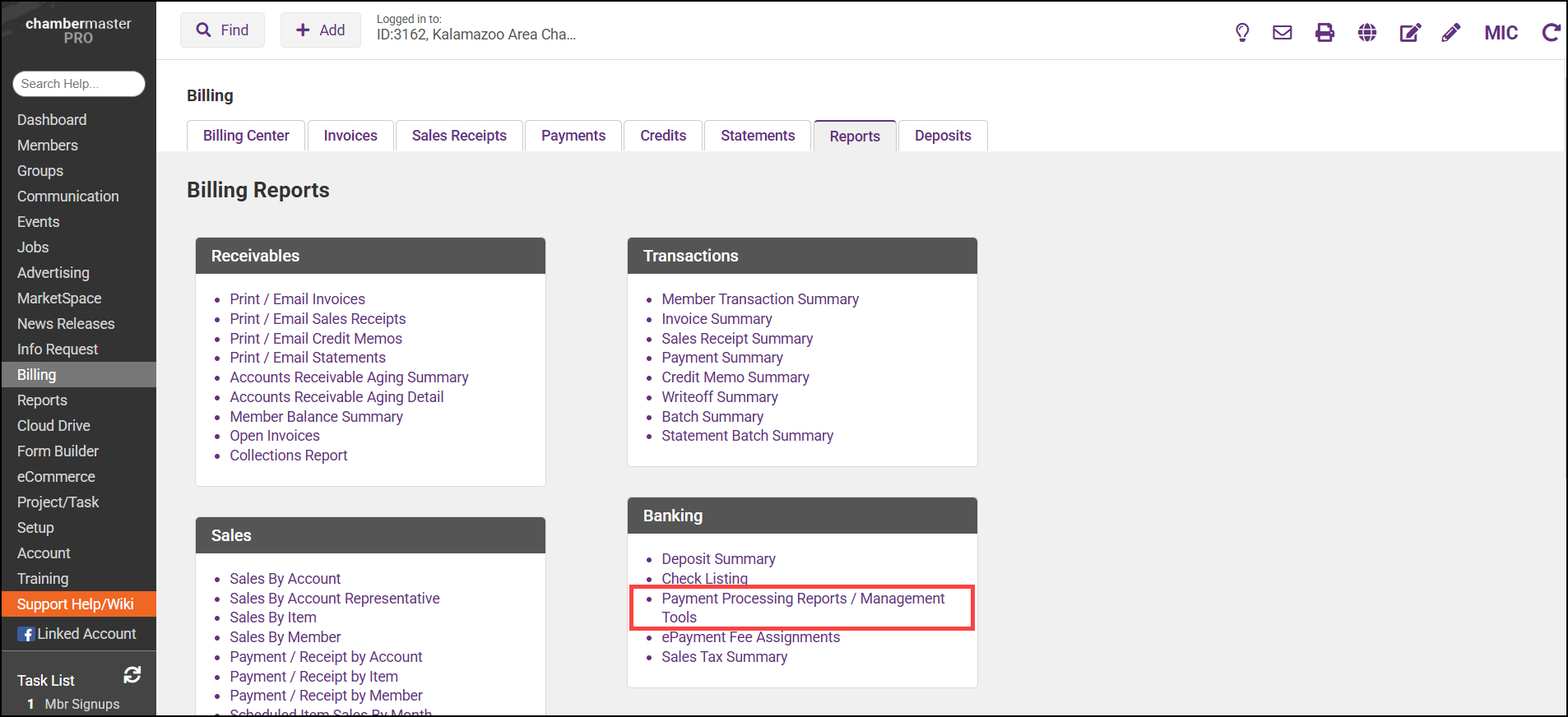
Task: Click the refresh arrow icon at top right
Action: point(1551,33)
